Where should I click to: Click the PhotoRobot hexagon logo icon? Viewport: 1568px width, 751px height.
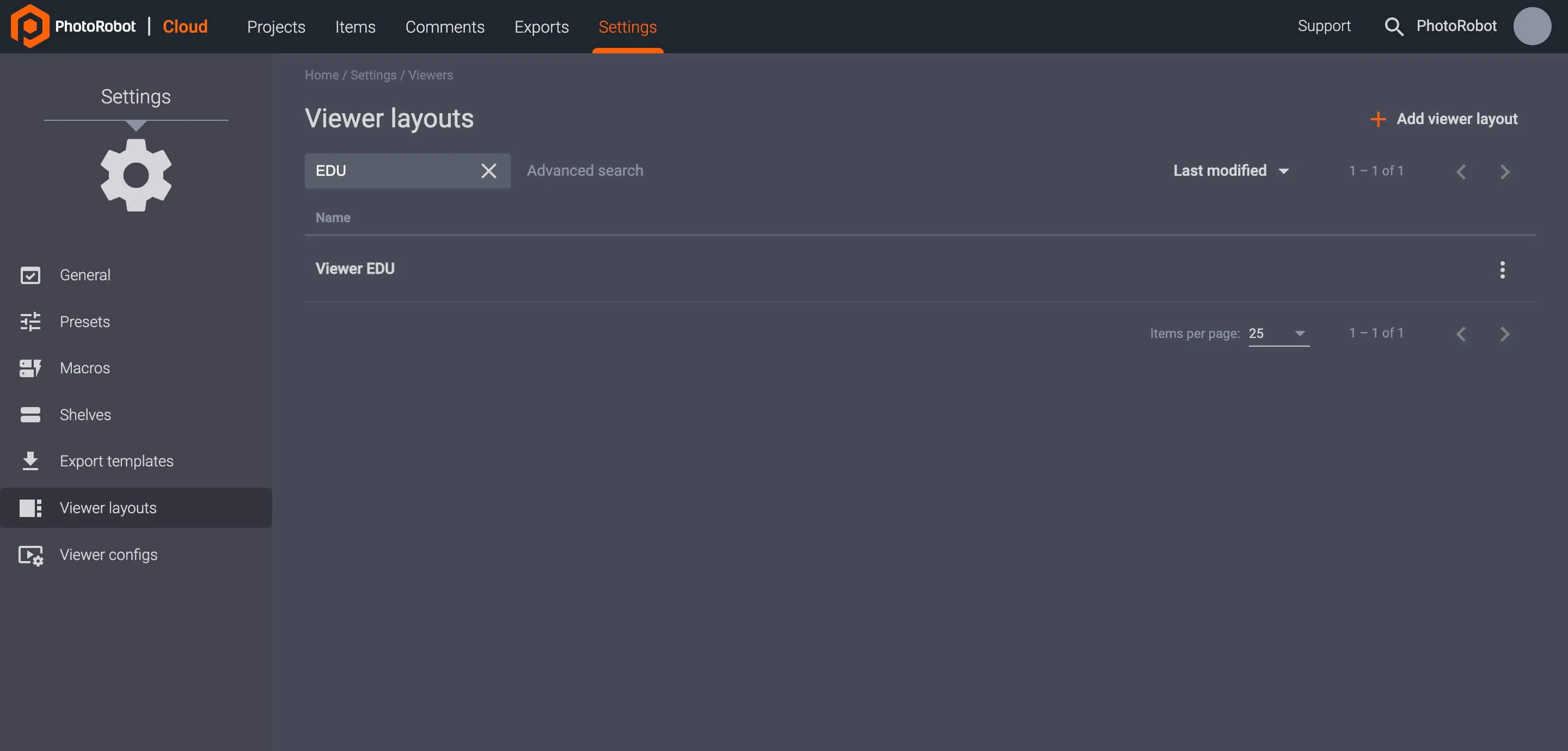click(x=29, y=26)
